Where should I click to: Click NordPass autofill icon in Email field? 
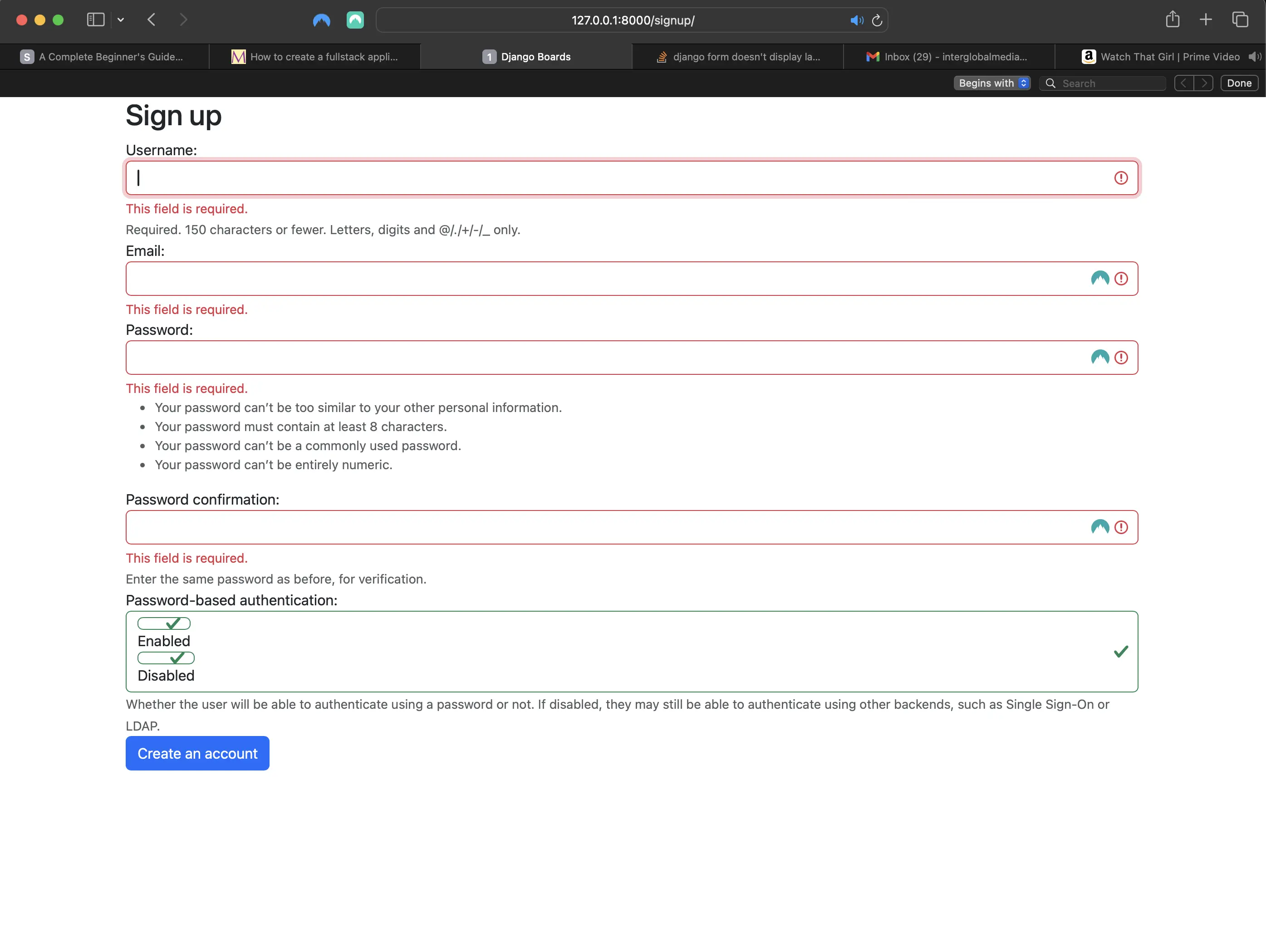[x=1099, y=279]
